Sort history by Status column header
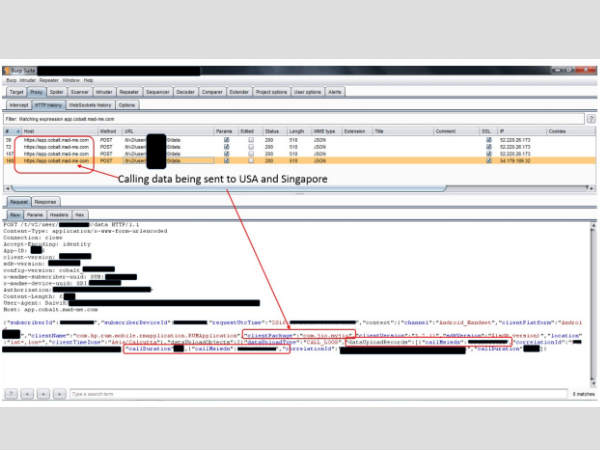 click(272, 131)
